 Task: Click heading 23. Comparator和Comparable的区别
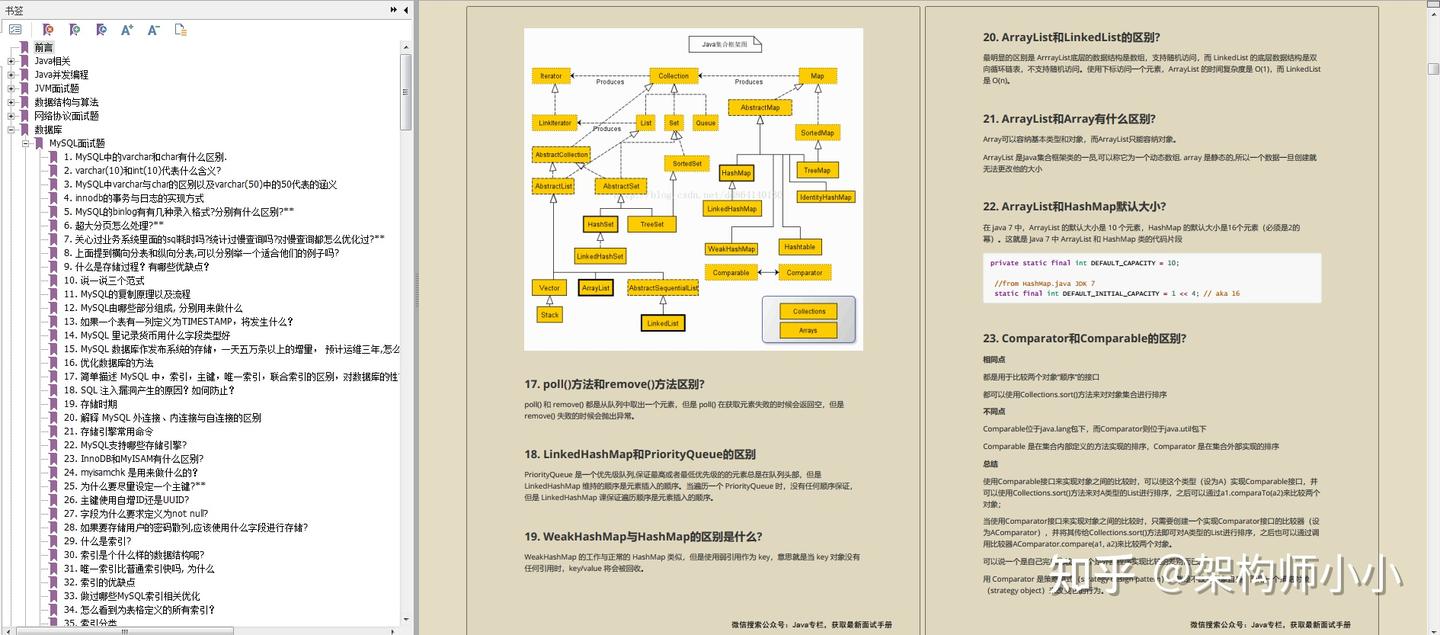tap(1084, 338)
